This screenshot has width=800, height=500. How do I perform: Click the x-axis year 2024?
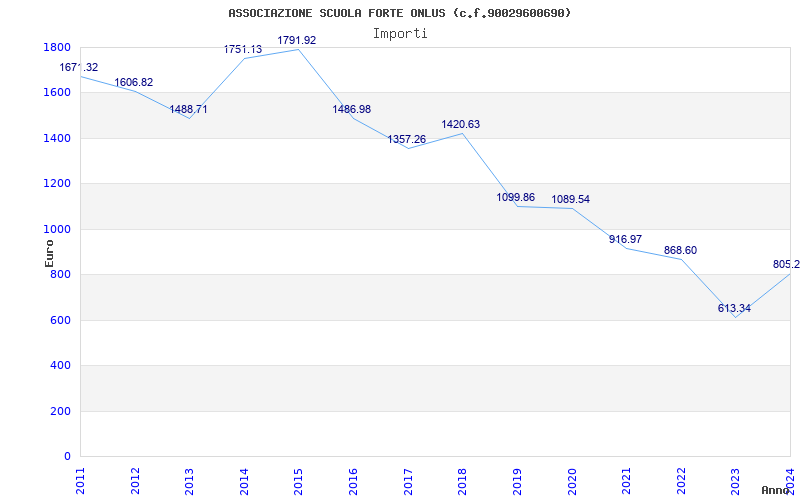(x=790, y=481)
